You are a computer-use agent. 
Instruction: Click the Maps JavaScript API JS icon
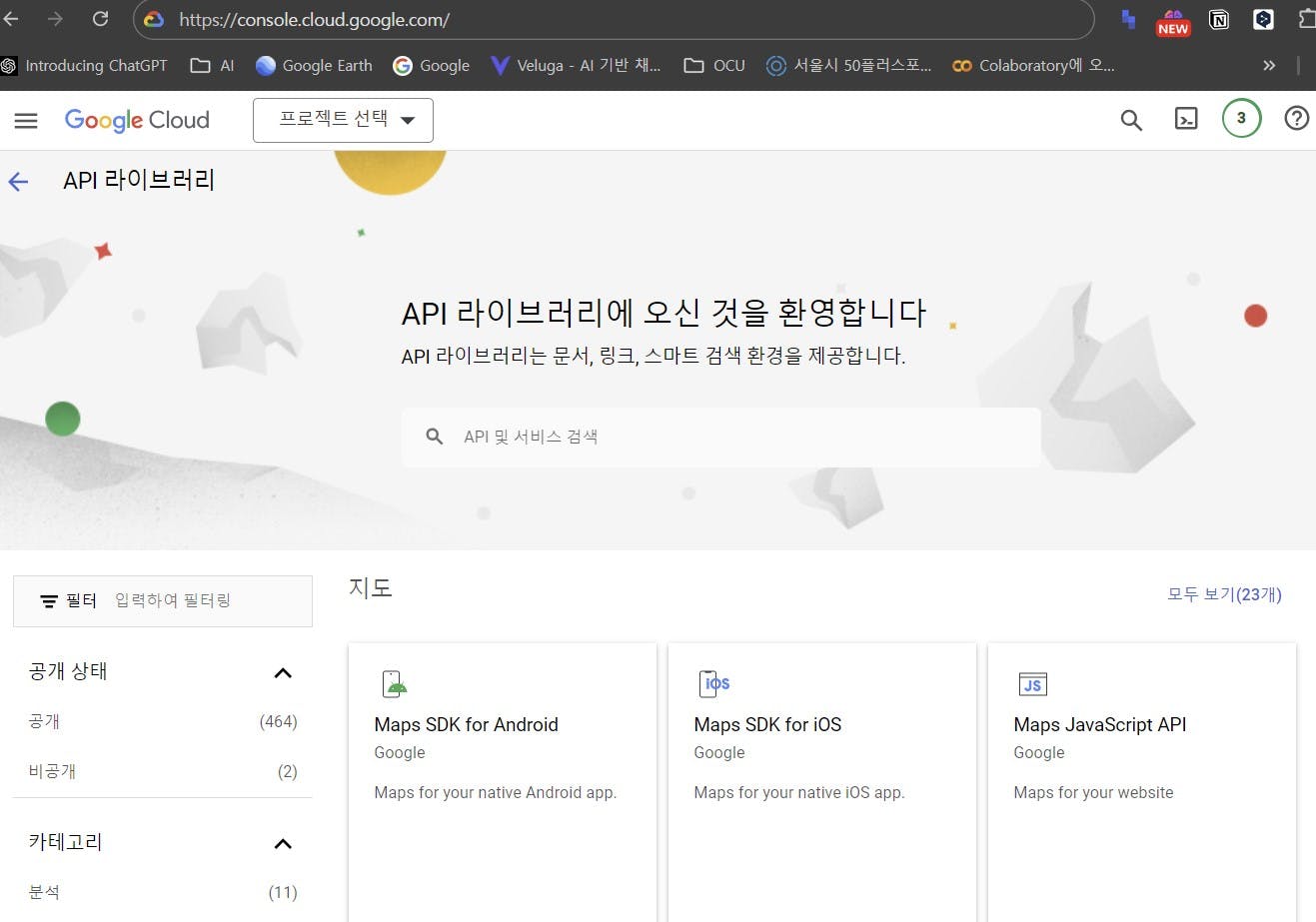click(x=1032, y=684)
